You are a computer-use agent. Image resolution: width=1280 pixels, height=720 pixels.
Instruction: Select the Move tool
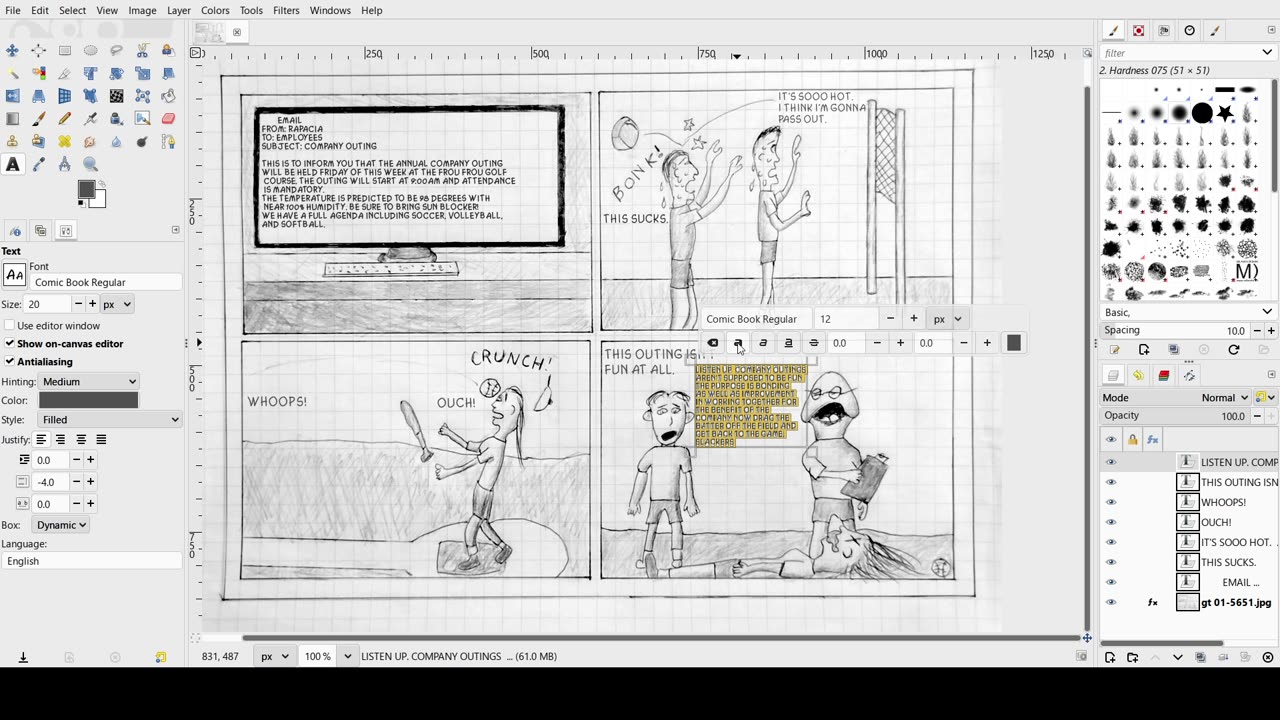13,50
